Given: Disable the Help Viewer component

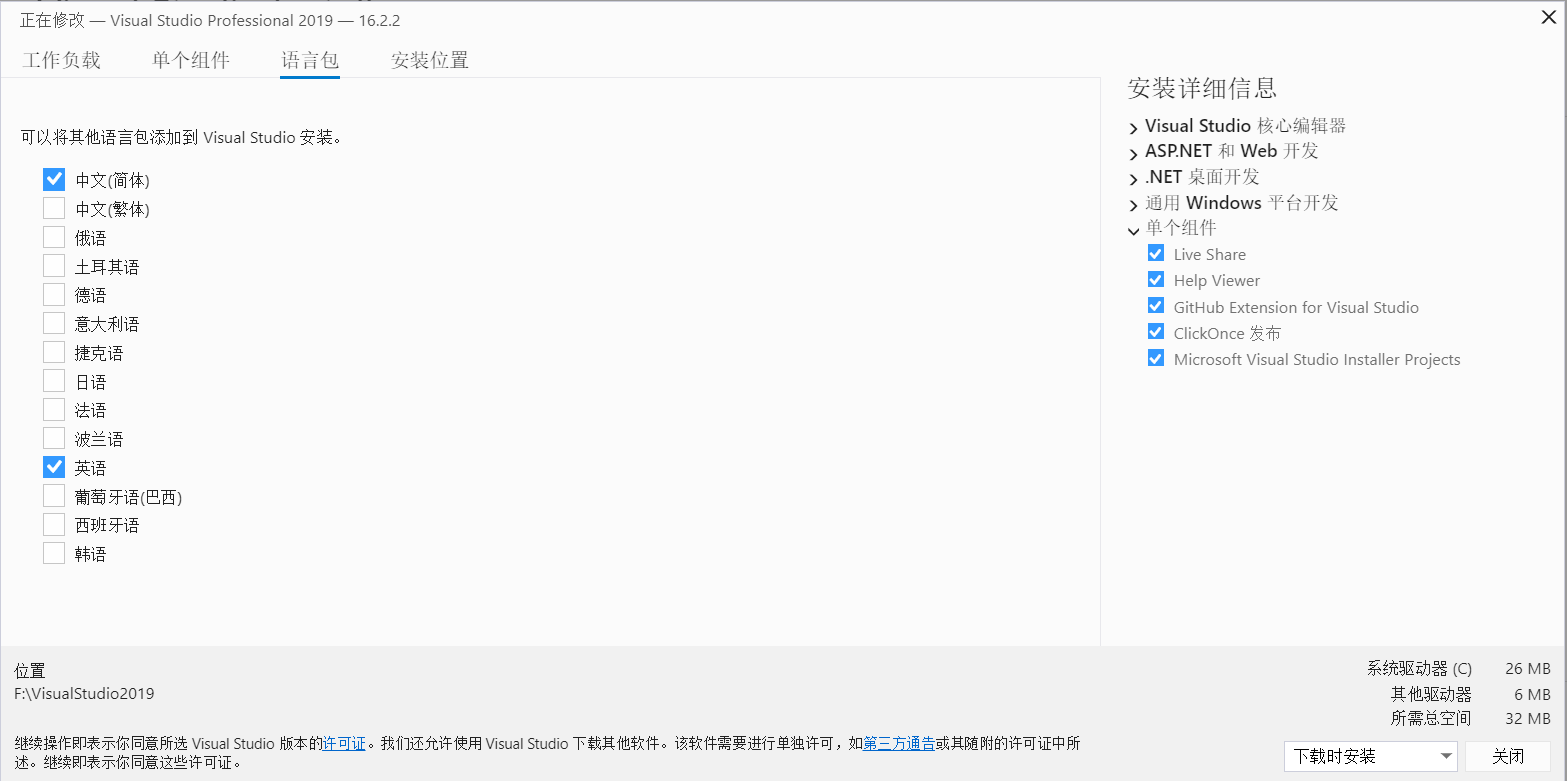Looking at the screenshot, I should (x=1155, y=279).
